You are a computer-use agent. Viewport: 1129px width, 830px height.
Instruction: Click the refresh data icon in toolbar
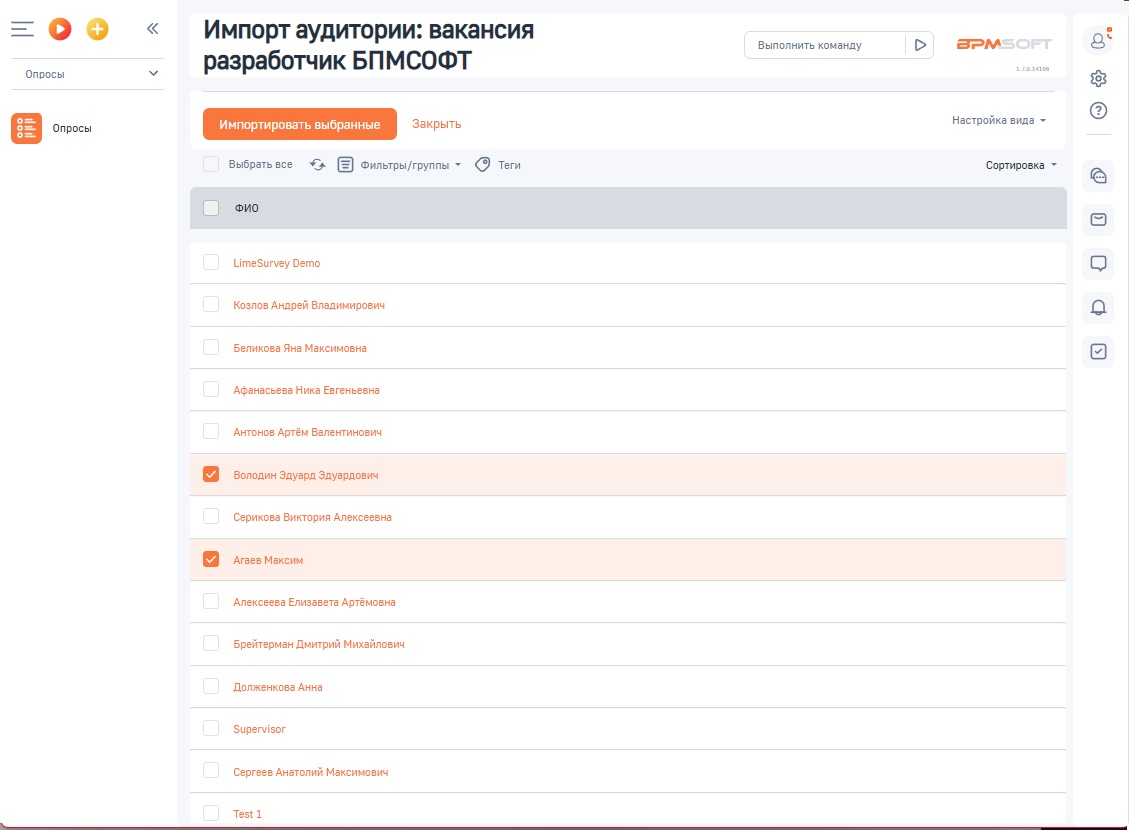click(x=317, y=164)
